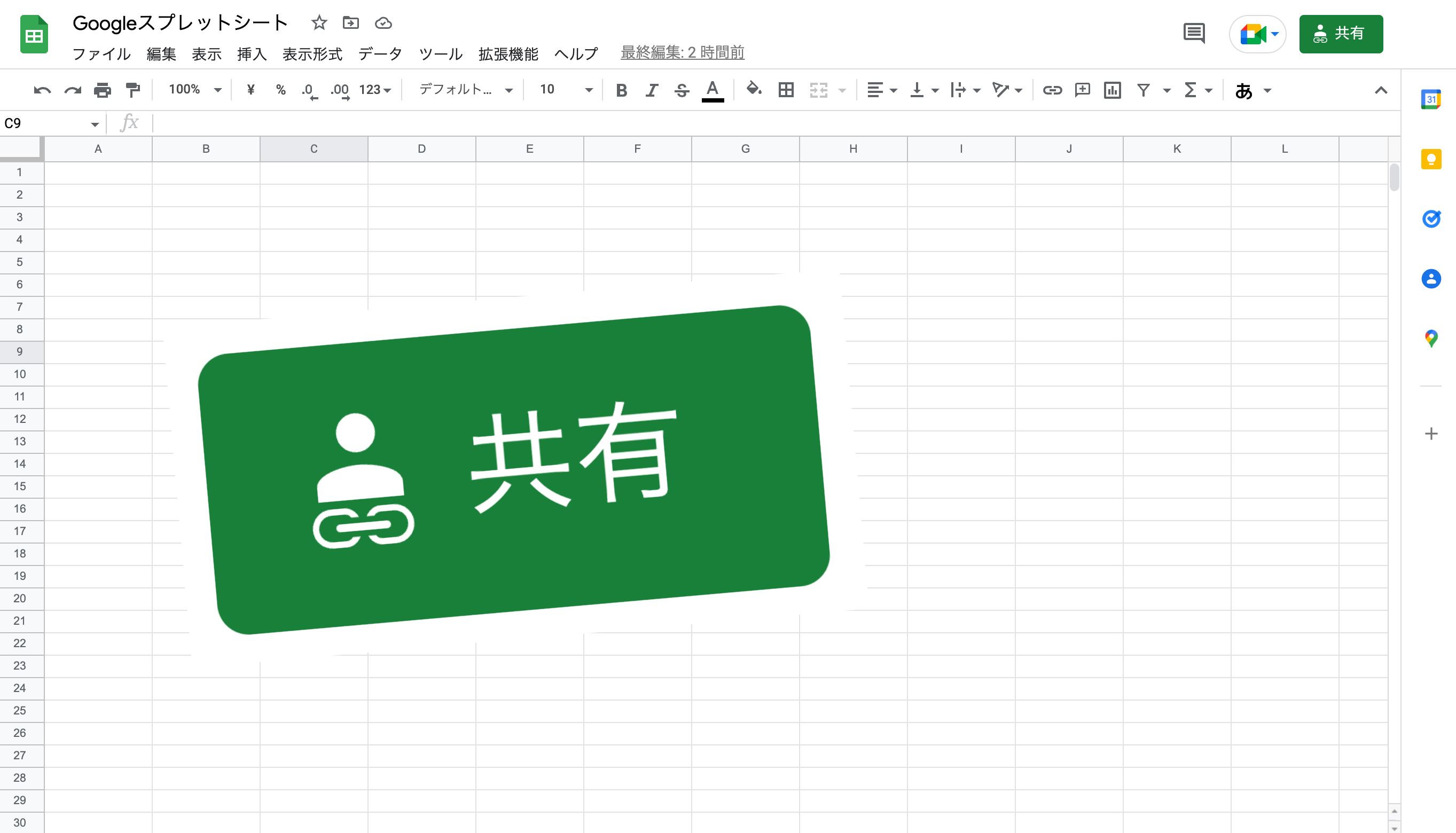Click the Insert link icon
This screenshot has height=833, width=1456.
pos(1052,90)
